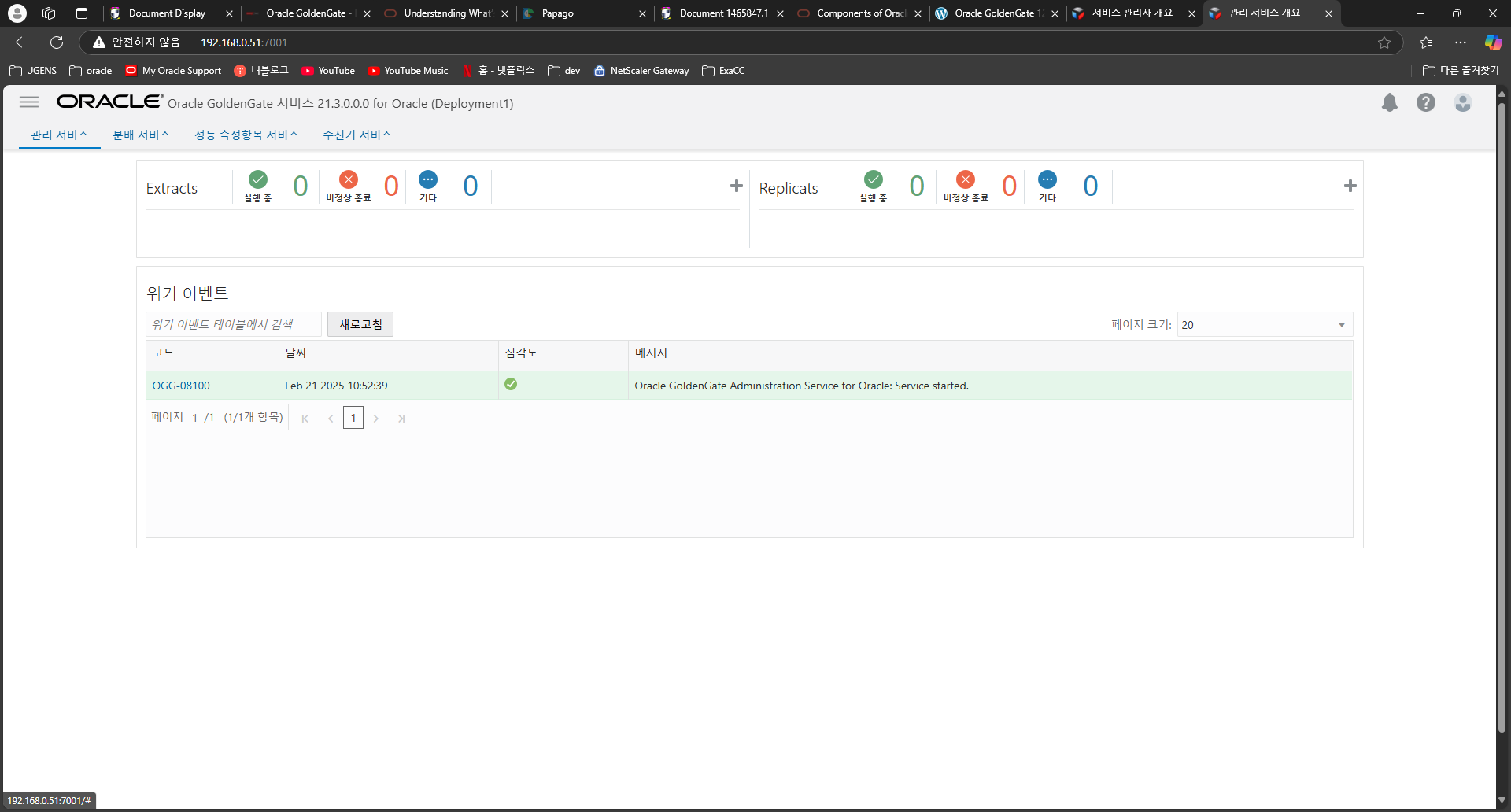This screenshot has width=1511, height=812.
Task: Click the 새로고침 refresh button
Action: (360, 324)
